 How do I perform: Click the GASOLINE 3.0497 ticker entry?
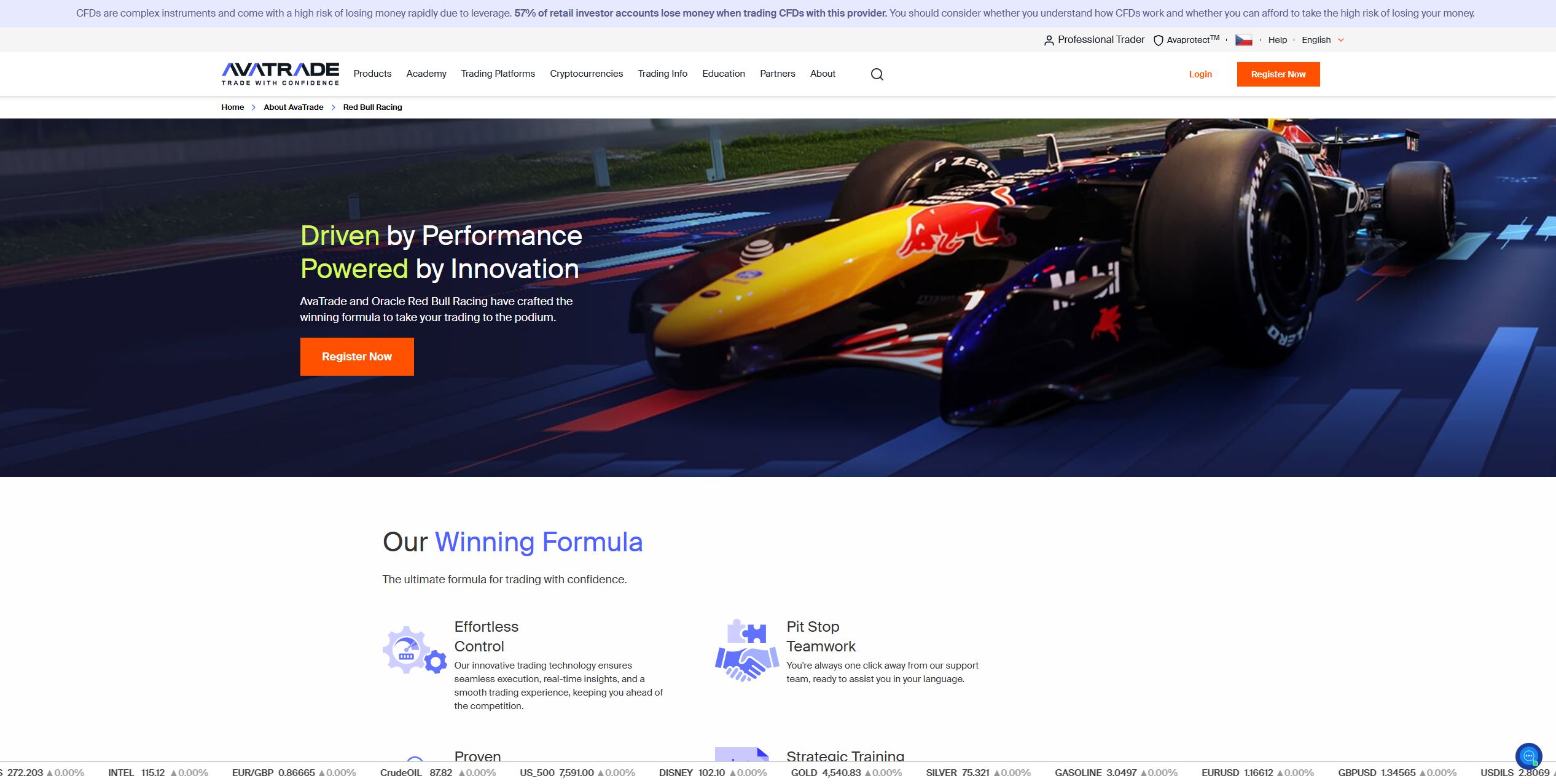[x=1116, y=772]
